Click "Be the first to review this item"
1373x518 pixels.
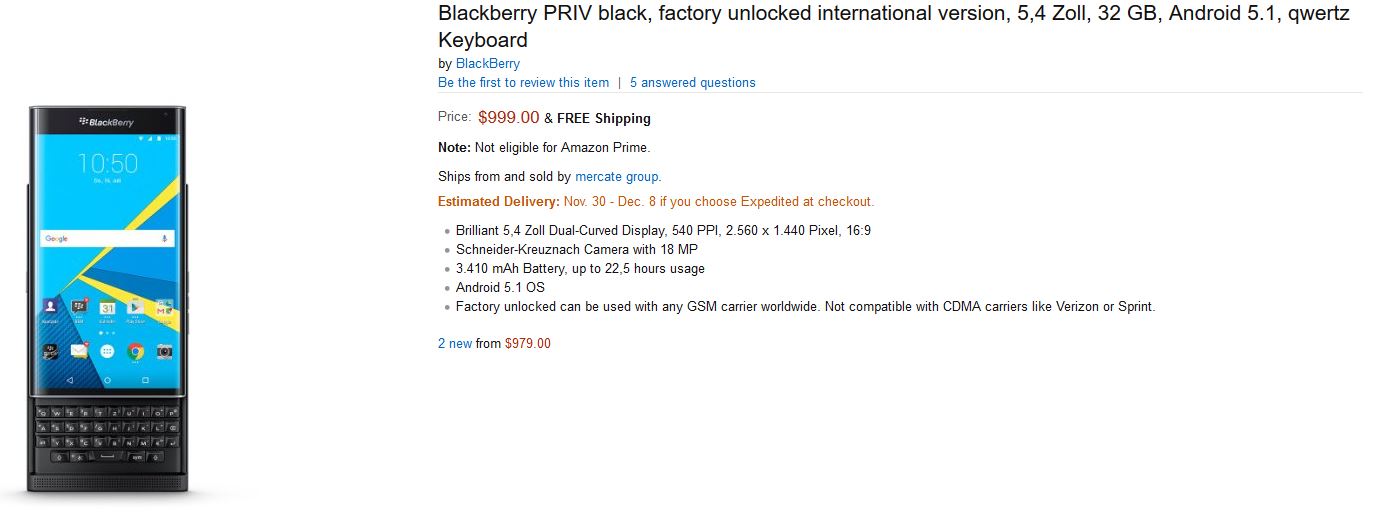click(523, 82)
